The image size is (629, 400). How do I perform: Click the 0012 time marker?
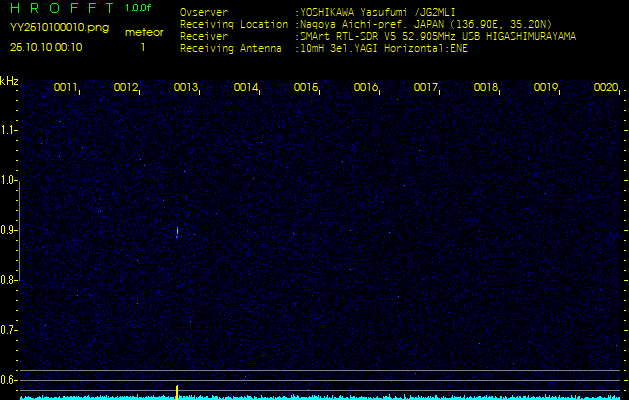click(x=126, y=88)
